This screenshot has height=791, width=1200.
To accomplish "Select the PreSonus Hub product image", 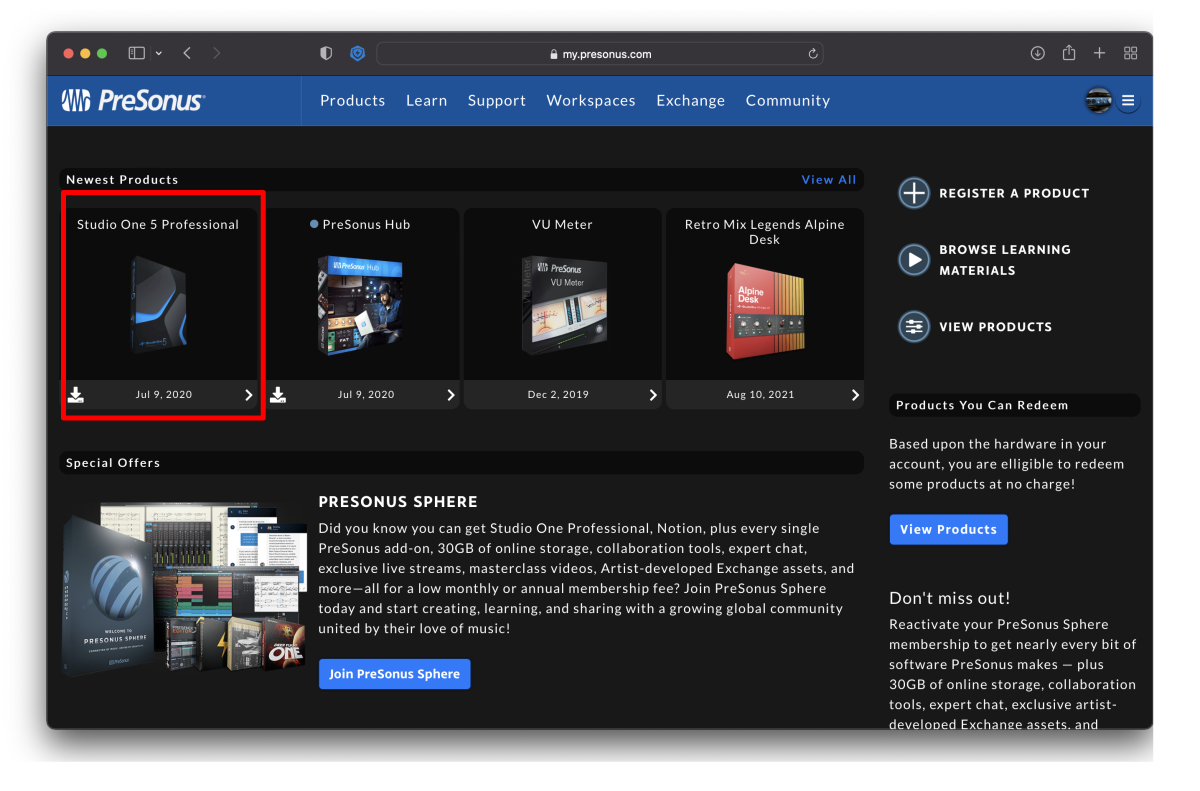I will coord(360,305).
